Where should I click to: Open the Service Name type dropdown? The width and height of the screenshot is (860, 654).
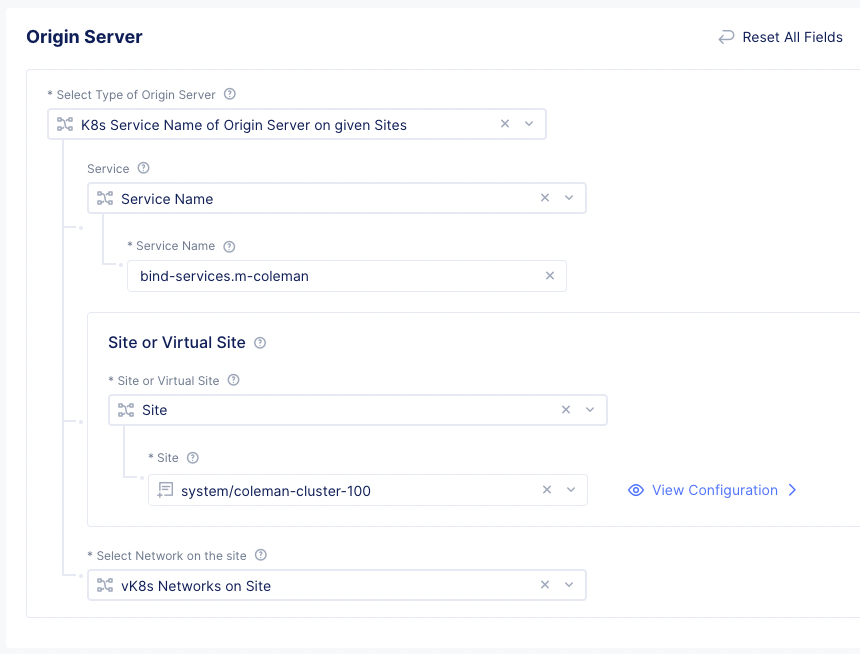[569, 198]
